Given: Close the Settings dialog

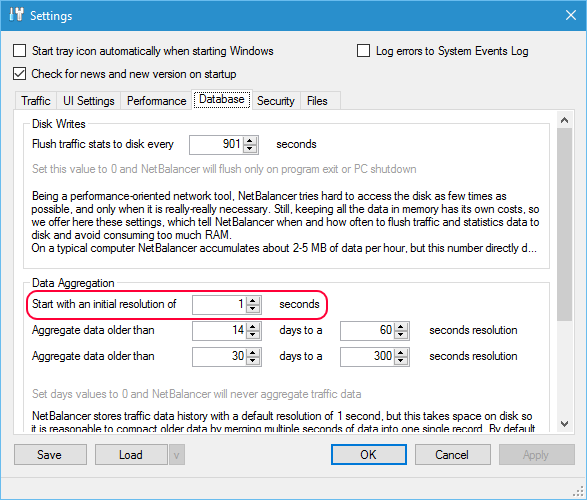Looking at the screenshot, I should point(571,15).
